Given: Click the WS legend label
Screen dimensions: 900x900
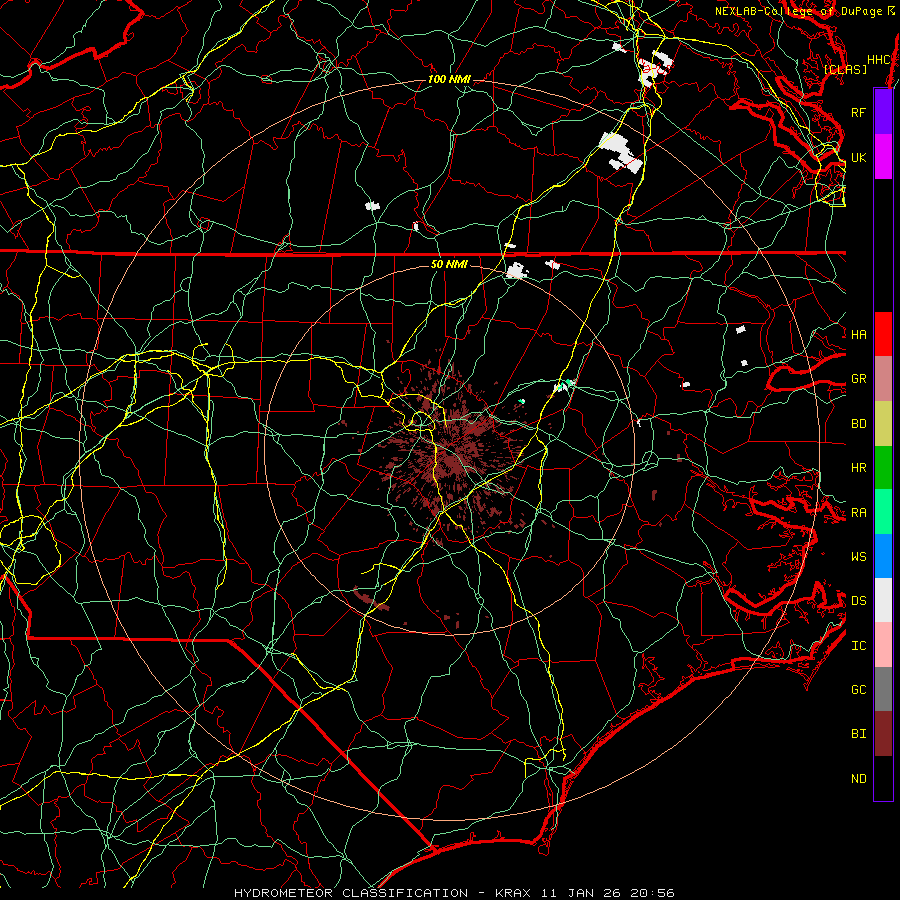Looking at the screenshot, I should [858, 556].
